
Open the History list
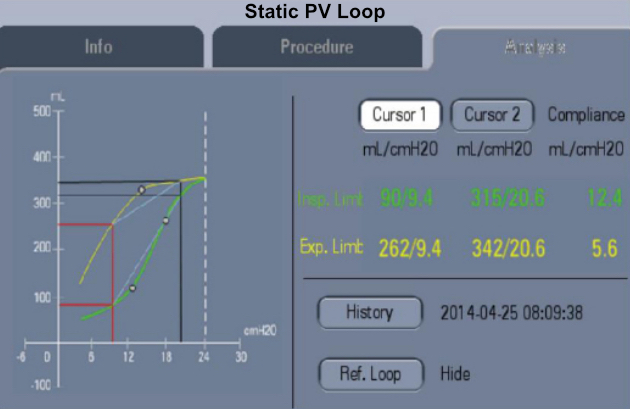[x=369, y=312]
